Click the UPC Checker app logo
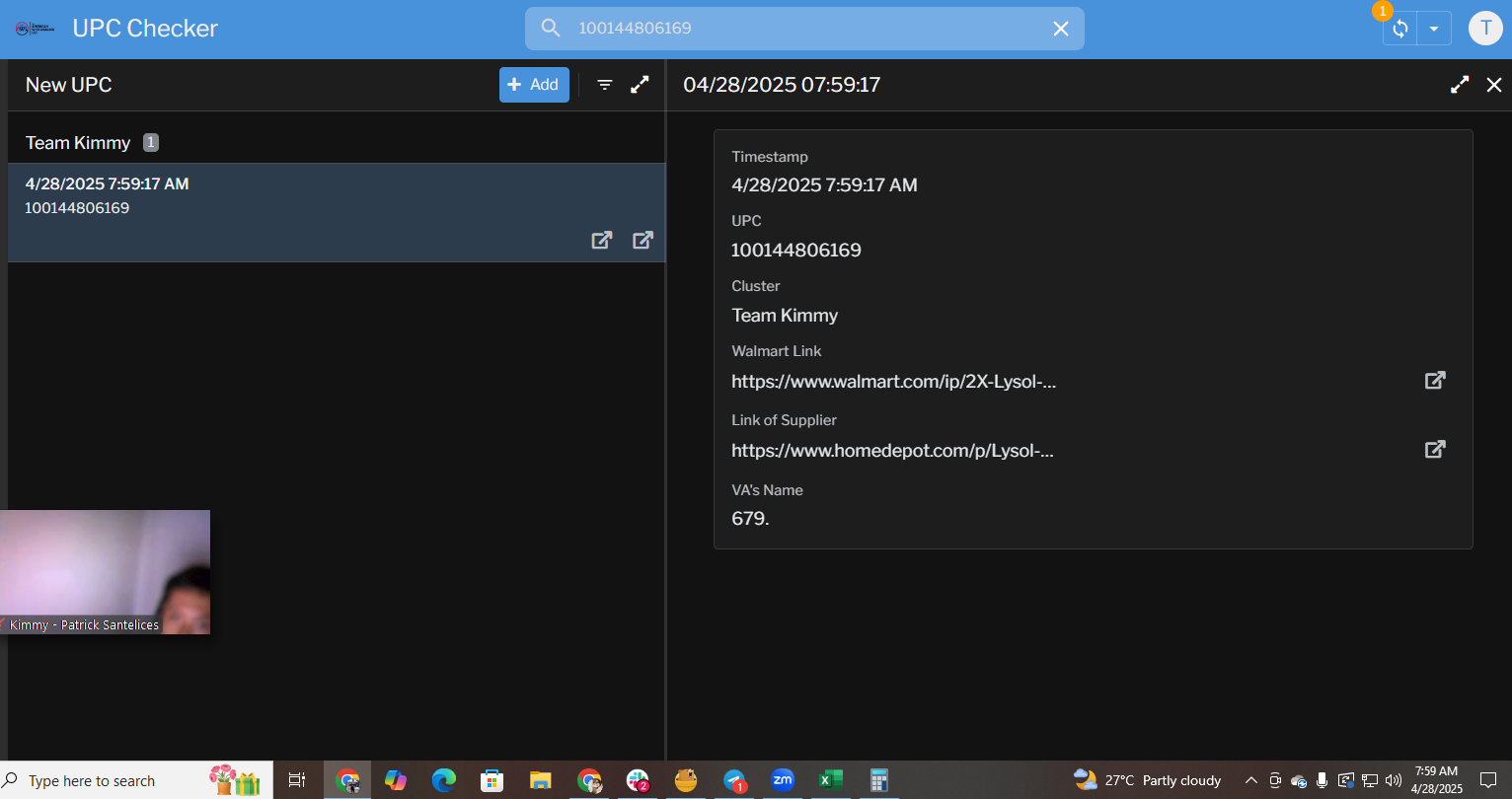The height and width of the screenshot is (799, 1512). (36, 29)
